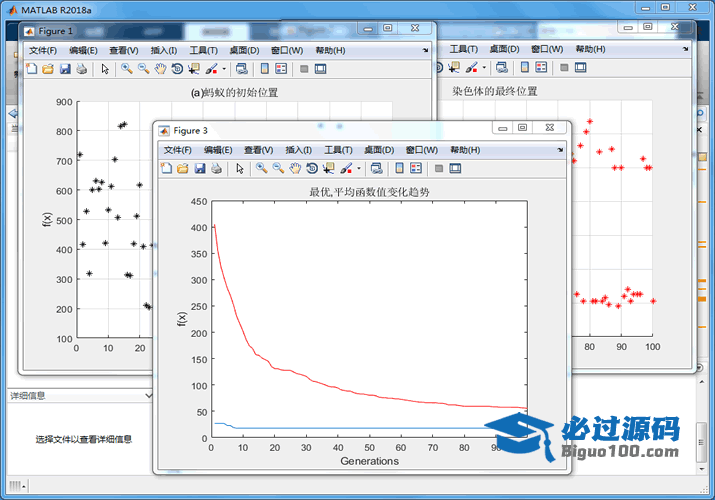The image size is (715, 500).
Task: Expand the 详细信息 panel chevron
Action: tap(148, 396)
